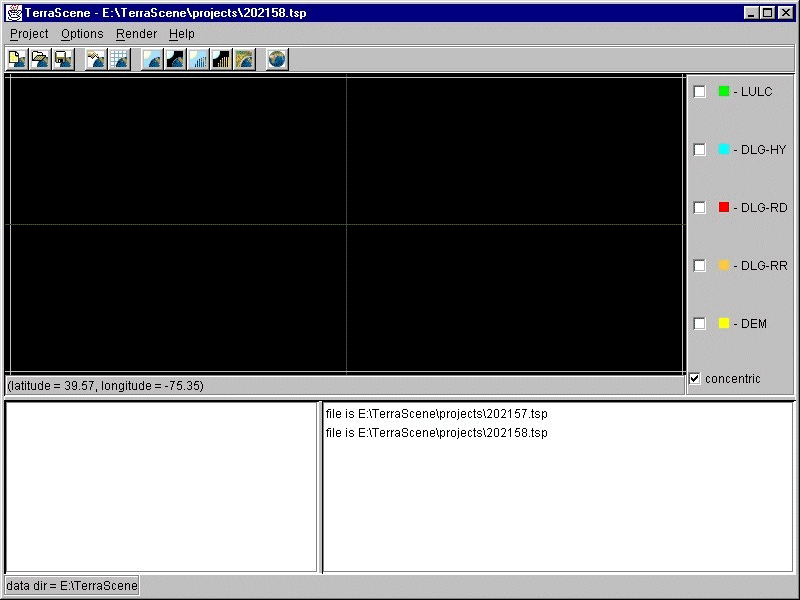800x600 pixels.
Task: Click the yellow DEM color swatch
Action: 724,323
